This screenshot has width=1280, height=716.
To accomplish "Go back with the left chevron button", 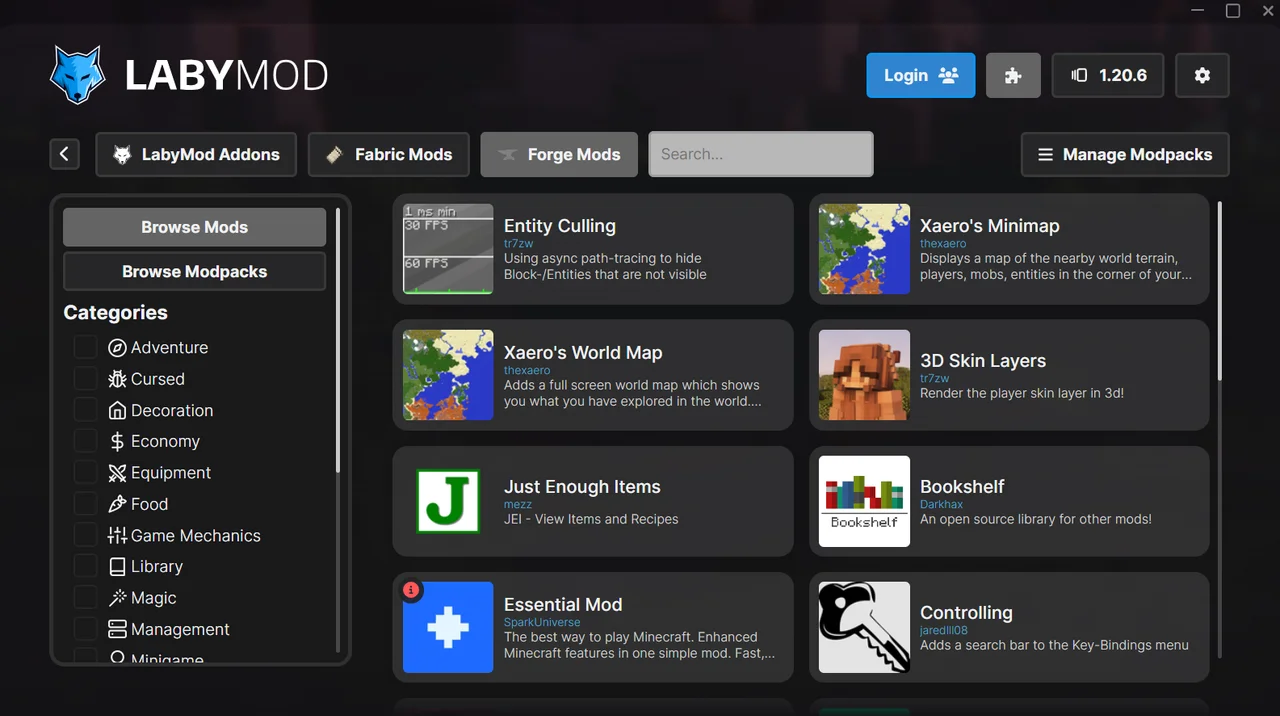I will [x=64, y=154].
